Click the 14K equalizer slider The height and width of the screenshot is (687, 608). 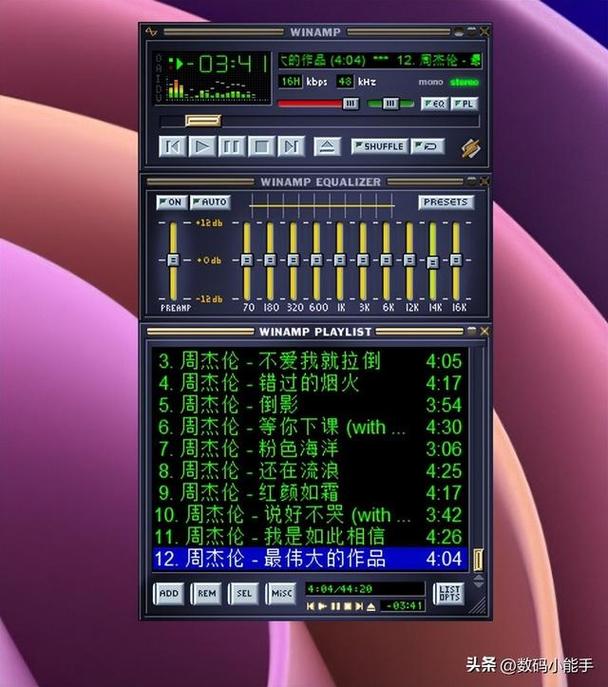433,261
